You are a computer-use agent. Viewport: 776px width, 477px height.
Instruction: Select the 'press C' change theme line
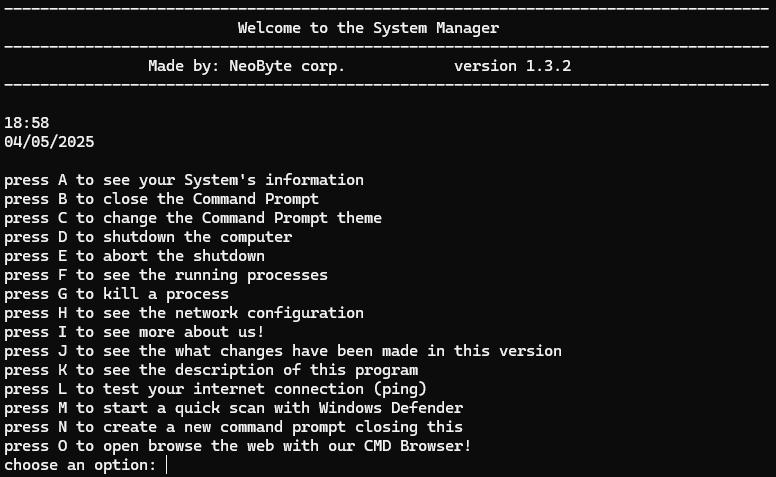click(x=193, y=218)
